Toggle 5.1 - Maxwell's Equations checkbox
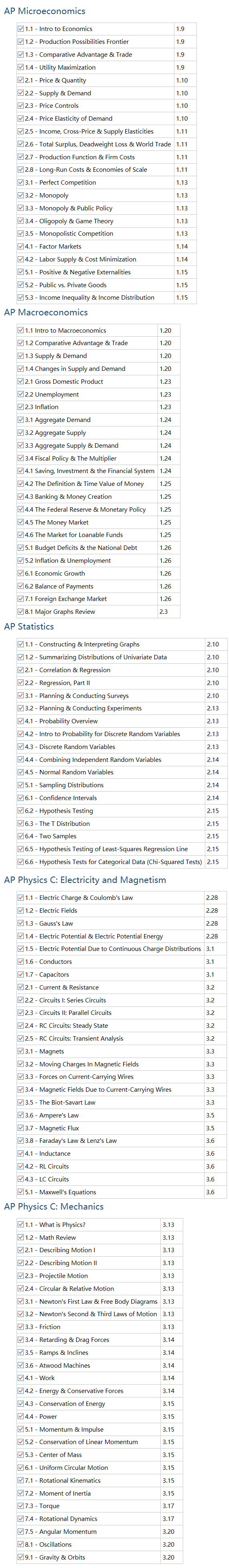 pyautogui.click(x=21, y=1192)
